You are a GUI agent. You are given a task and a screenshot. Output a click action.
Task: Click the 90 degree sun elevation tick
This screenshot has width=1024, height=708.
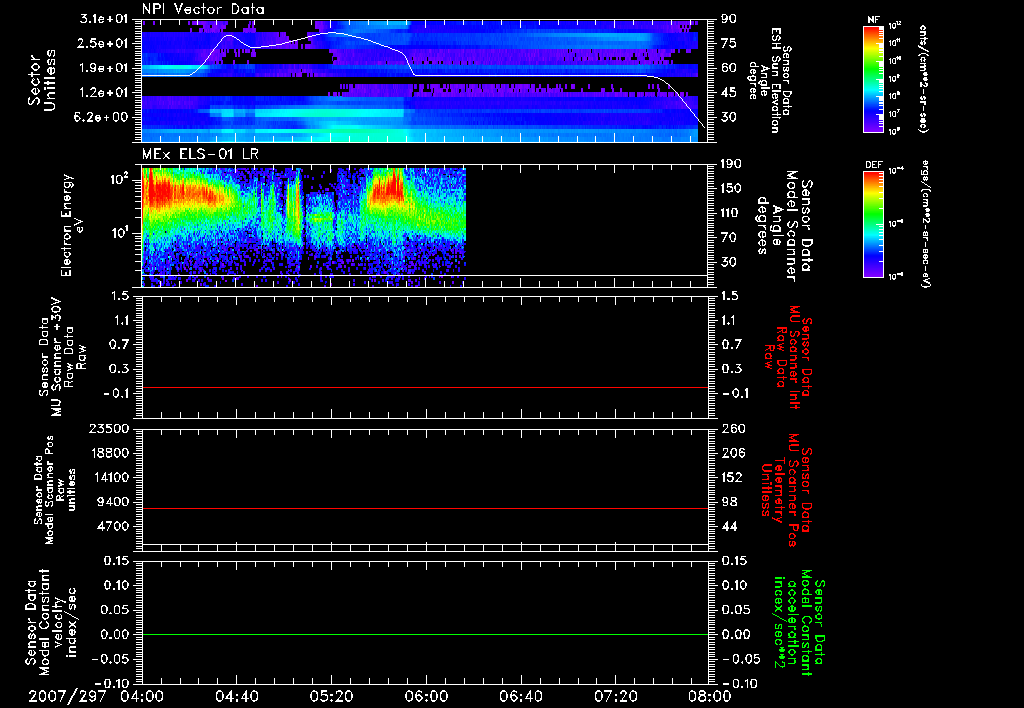pos(729,19)
